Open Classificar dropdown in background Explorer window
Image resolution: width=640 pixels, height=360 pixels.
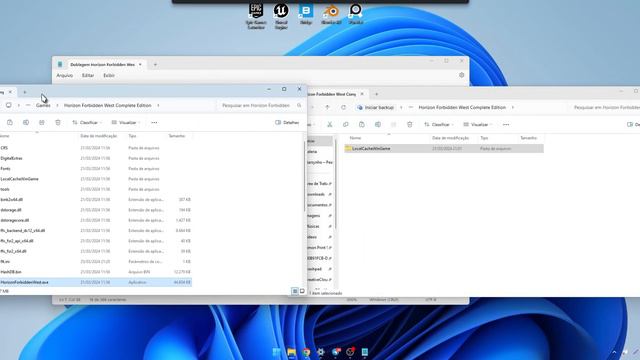(439, 124)
